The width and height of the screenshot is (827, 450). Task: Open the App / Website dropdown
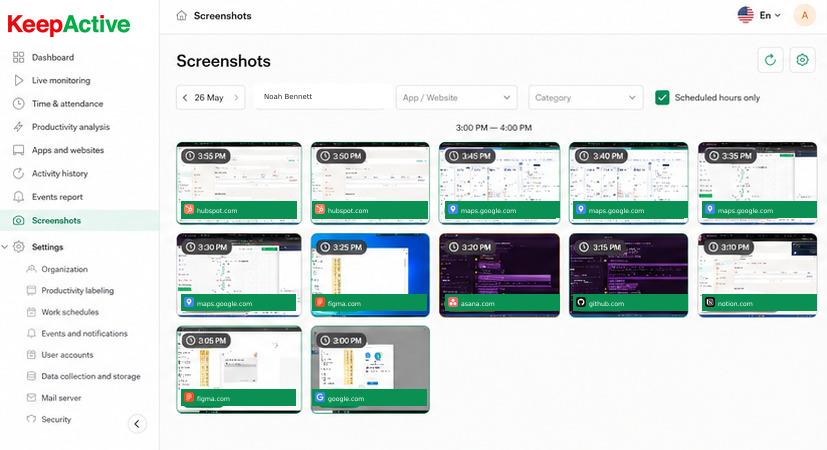tap(456, 98)
